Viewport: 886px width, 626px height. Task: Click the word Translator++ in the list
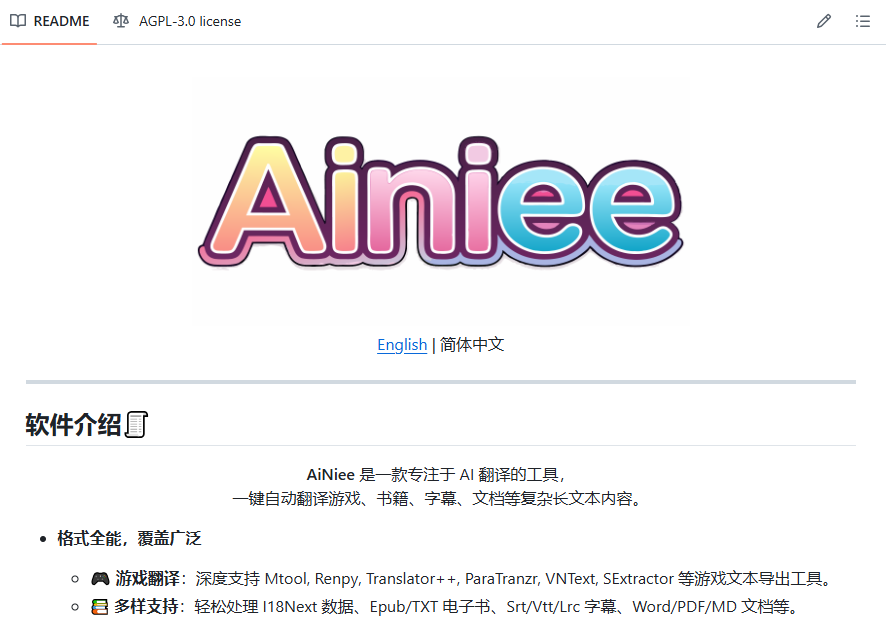411,579
